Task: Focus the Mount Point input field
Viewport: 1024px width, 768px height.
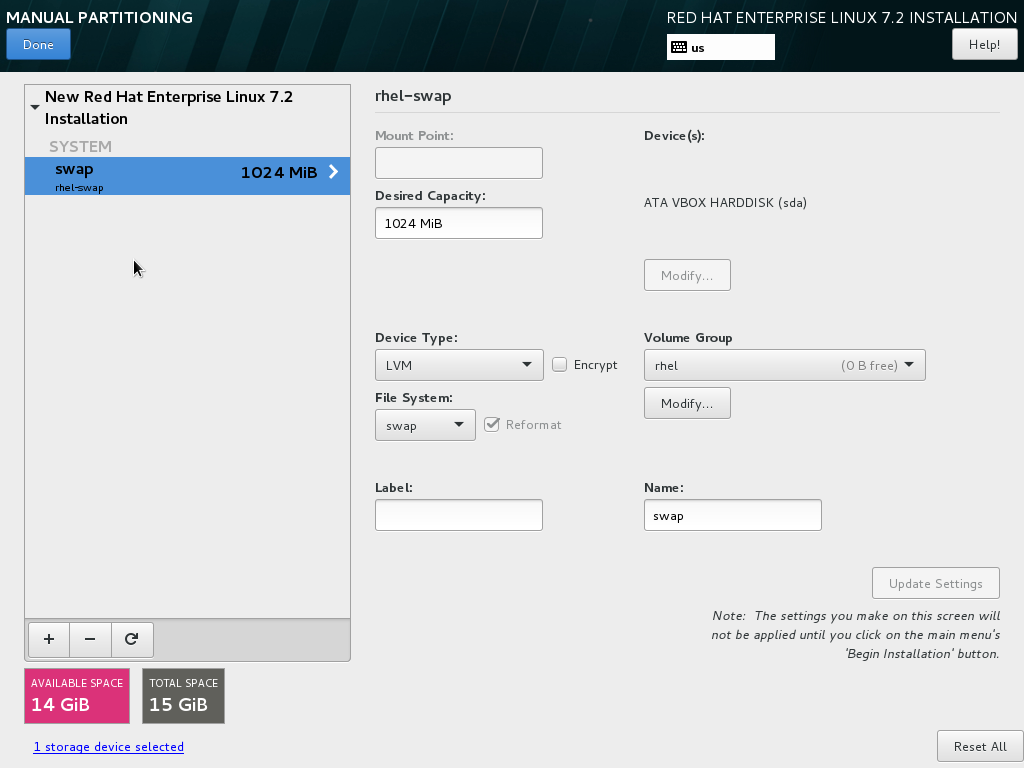Action: coord(458,163)
